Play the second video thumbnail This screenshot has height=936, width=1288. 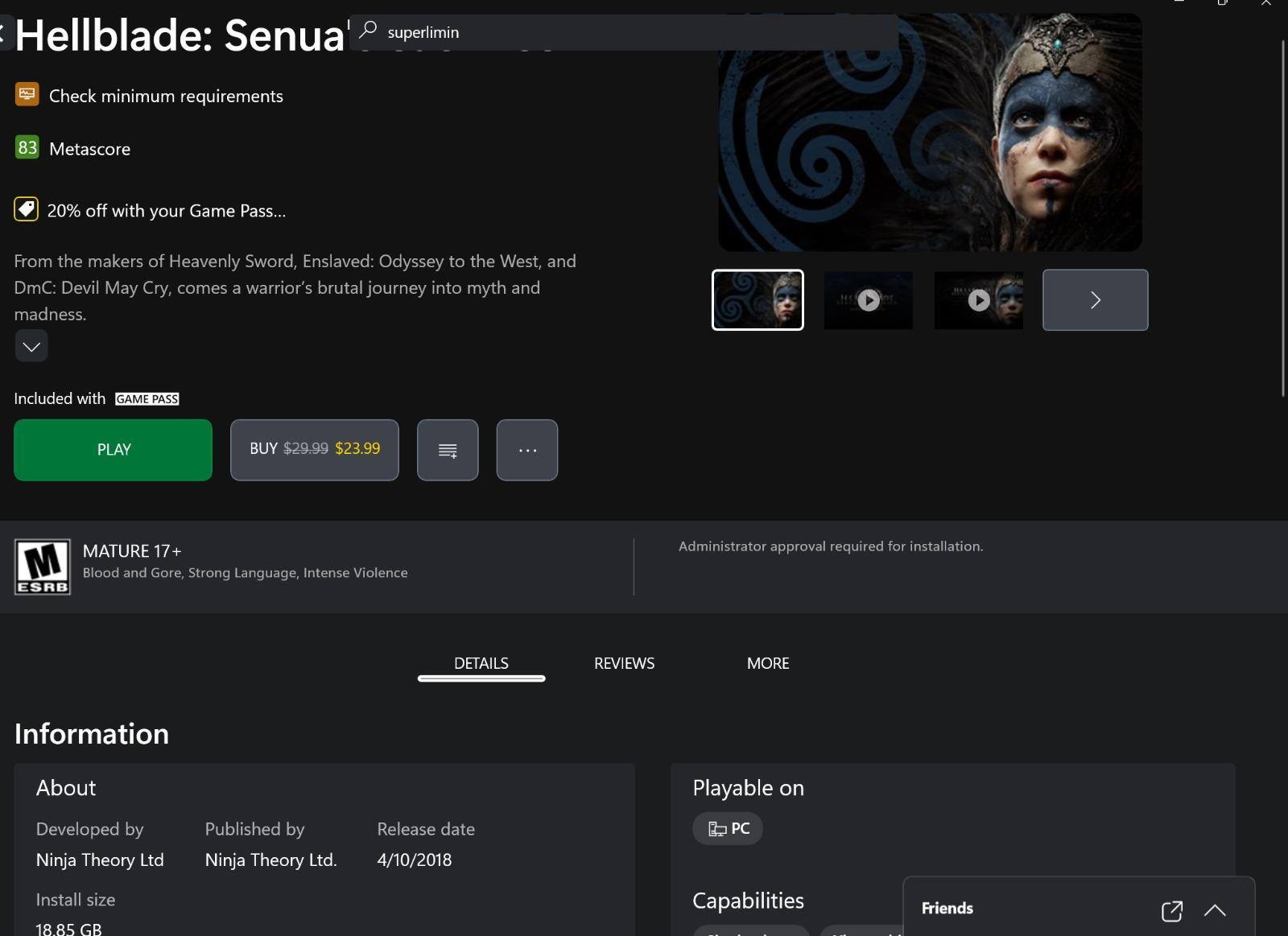click(978, 300)
